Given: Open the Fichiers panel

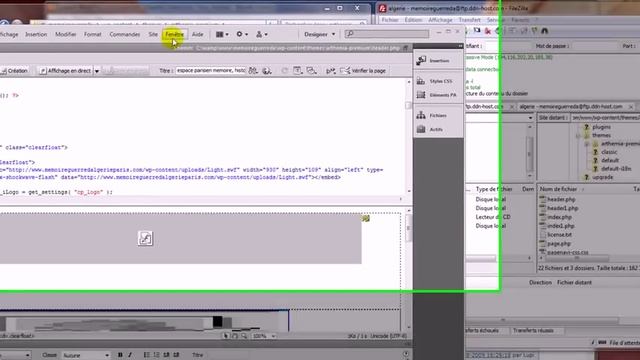Looking at the screenshot, I should click(438, 116).
